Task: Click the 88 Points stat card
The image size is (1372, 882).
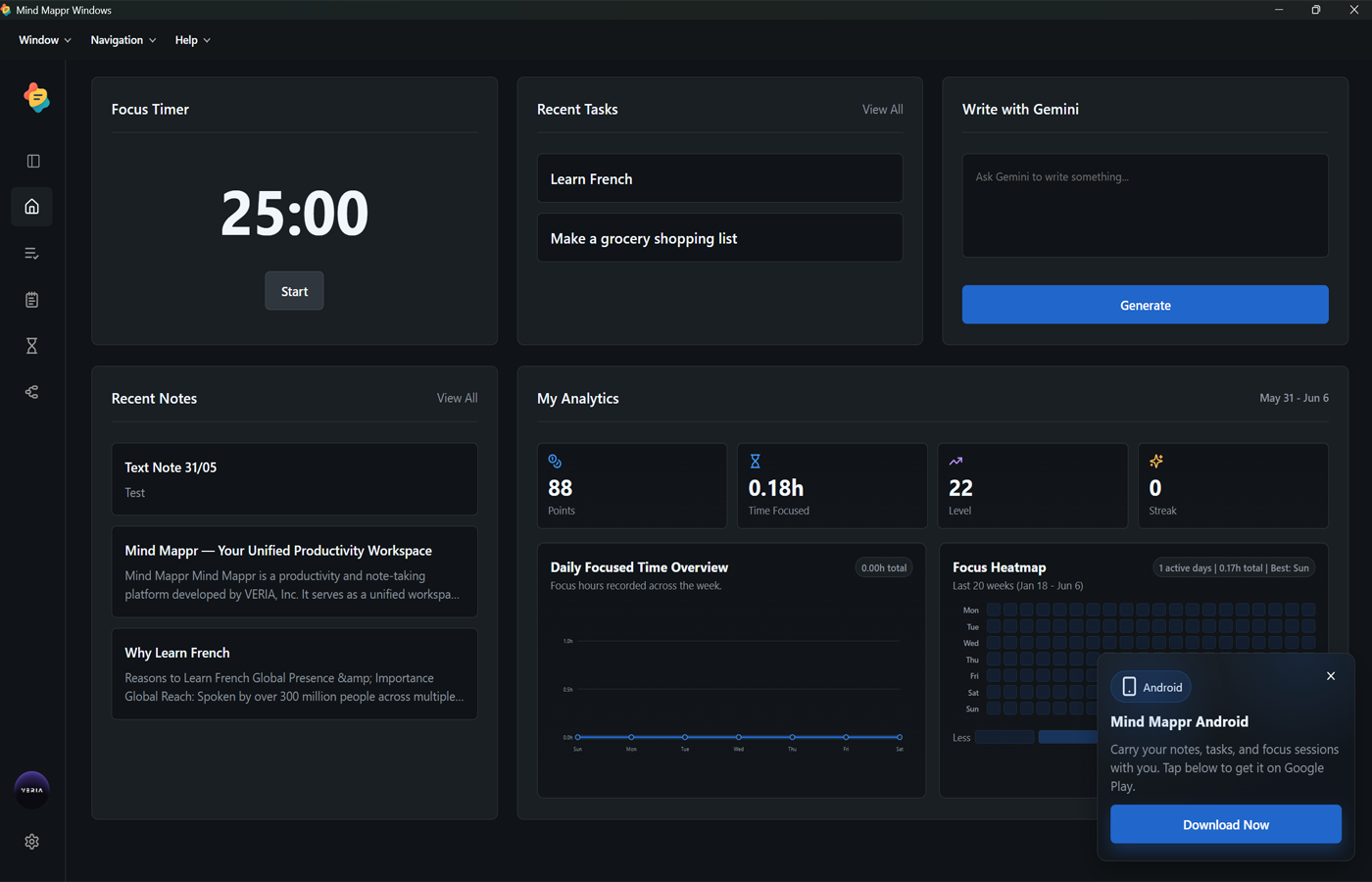Action: pyautogui.click(x=632, y=486)
